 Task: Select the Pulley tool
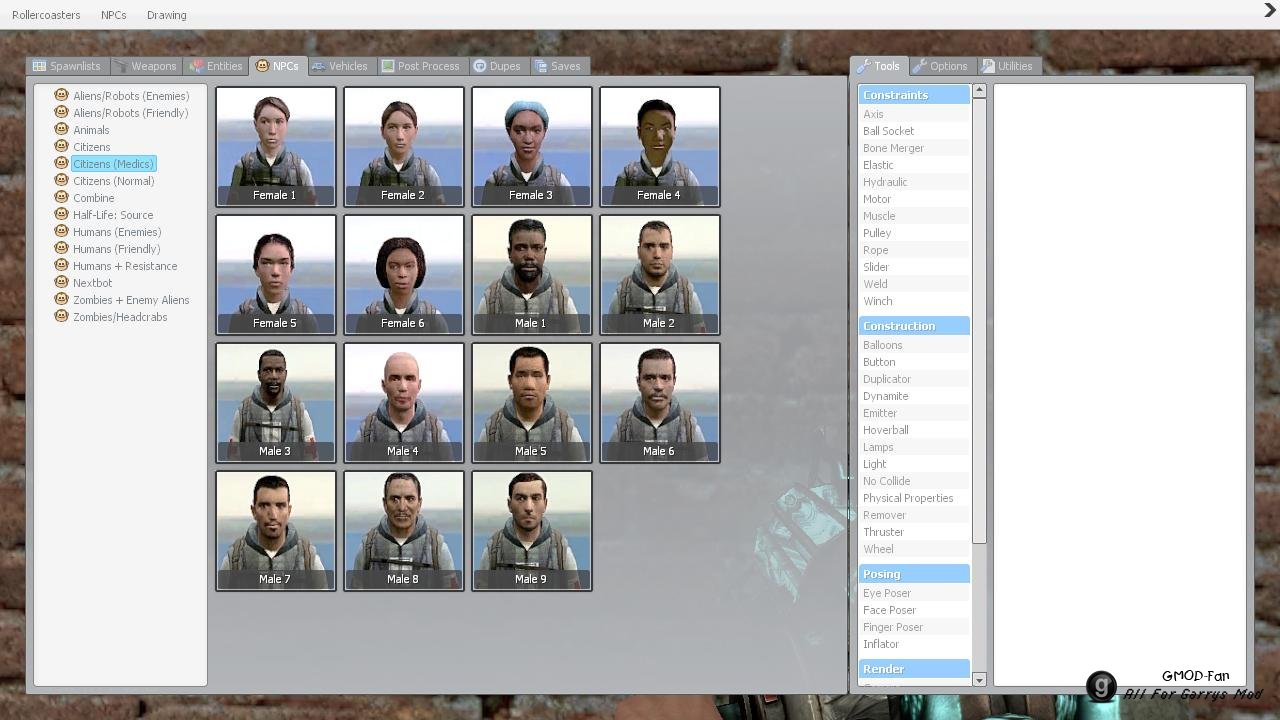pyautogui.click(x=914, y=233)
